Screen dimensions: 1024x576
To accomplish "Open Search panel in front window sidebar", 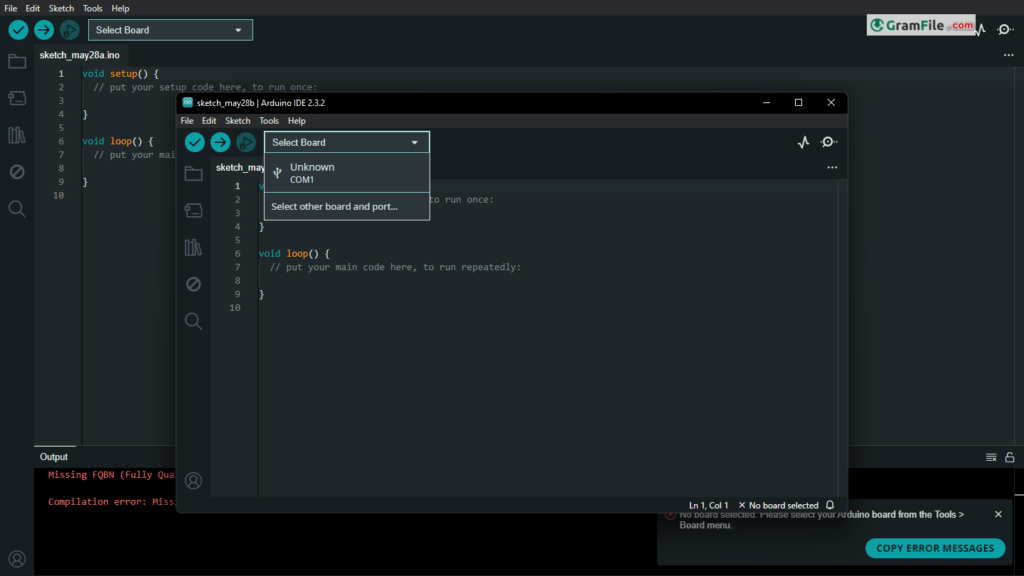I will tap(193, 321).
